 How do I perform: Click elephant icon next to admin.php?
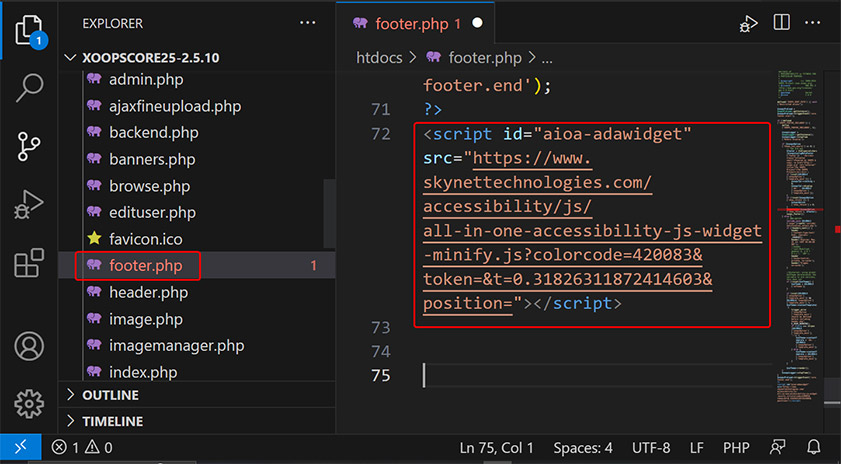(94, 79)
